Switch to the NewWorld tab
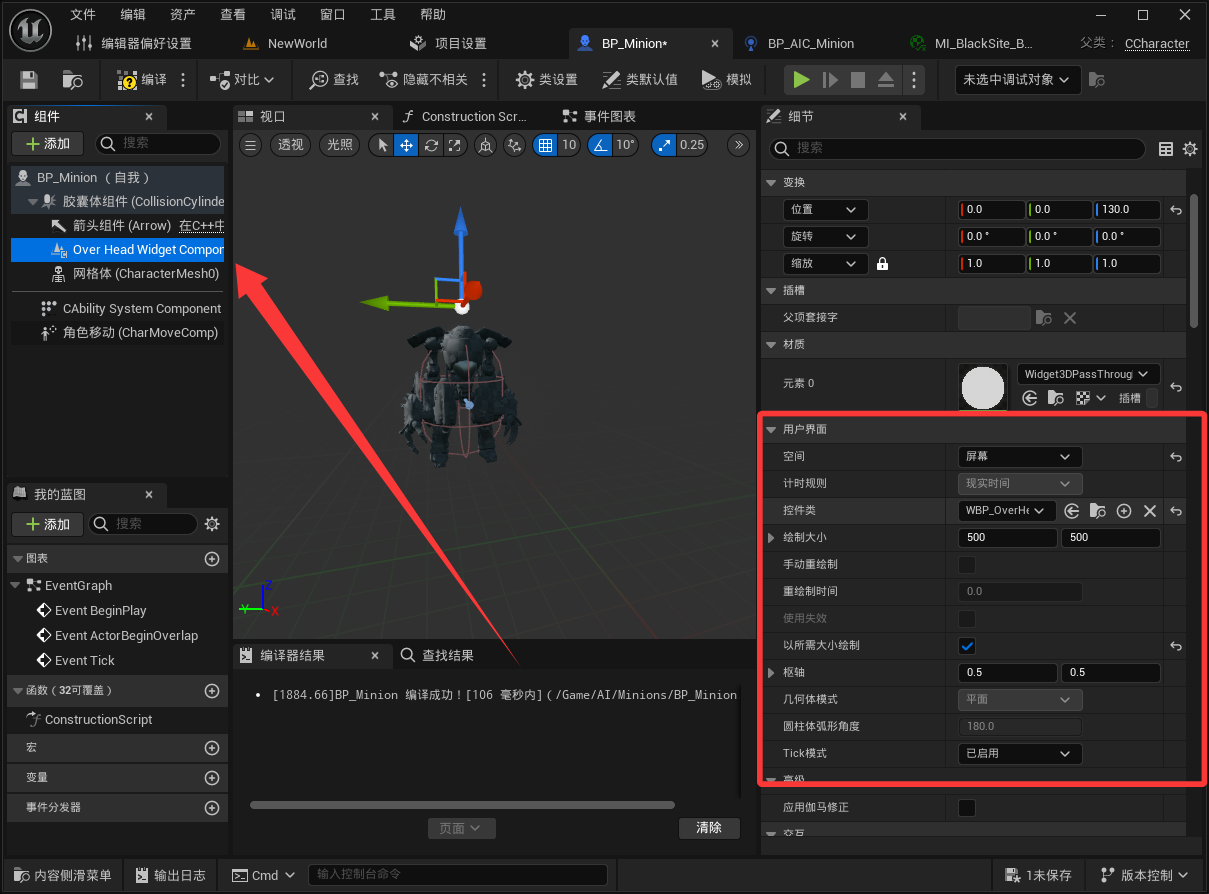Image resolution: width=1209 pixels, height=894 pixels. pos(297,44)
